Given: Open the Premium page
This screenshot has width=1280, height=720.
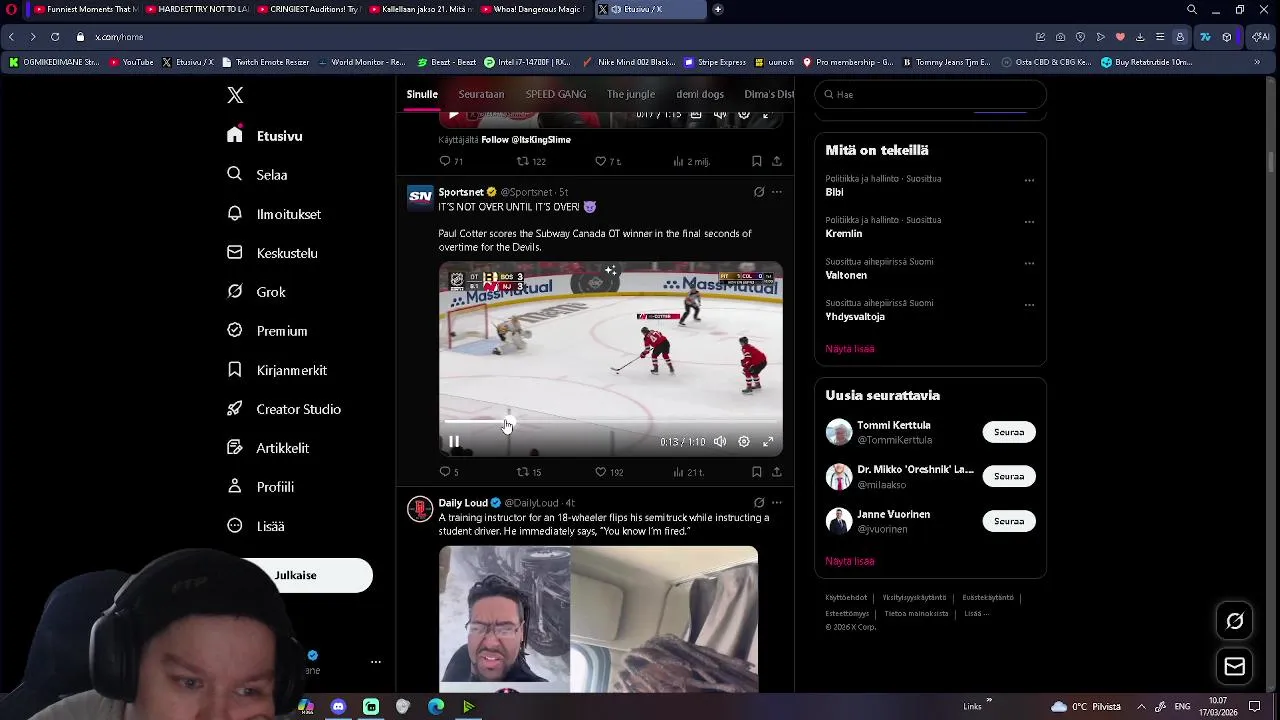Looking at the screenshot, I should coord(267,331).
